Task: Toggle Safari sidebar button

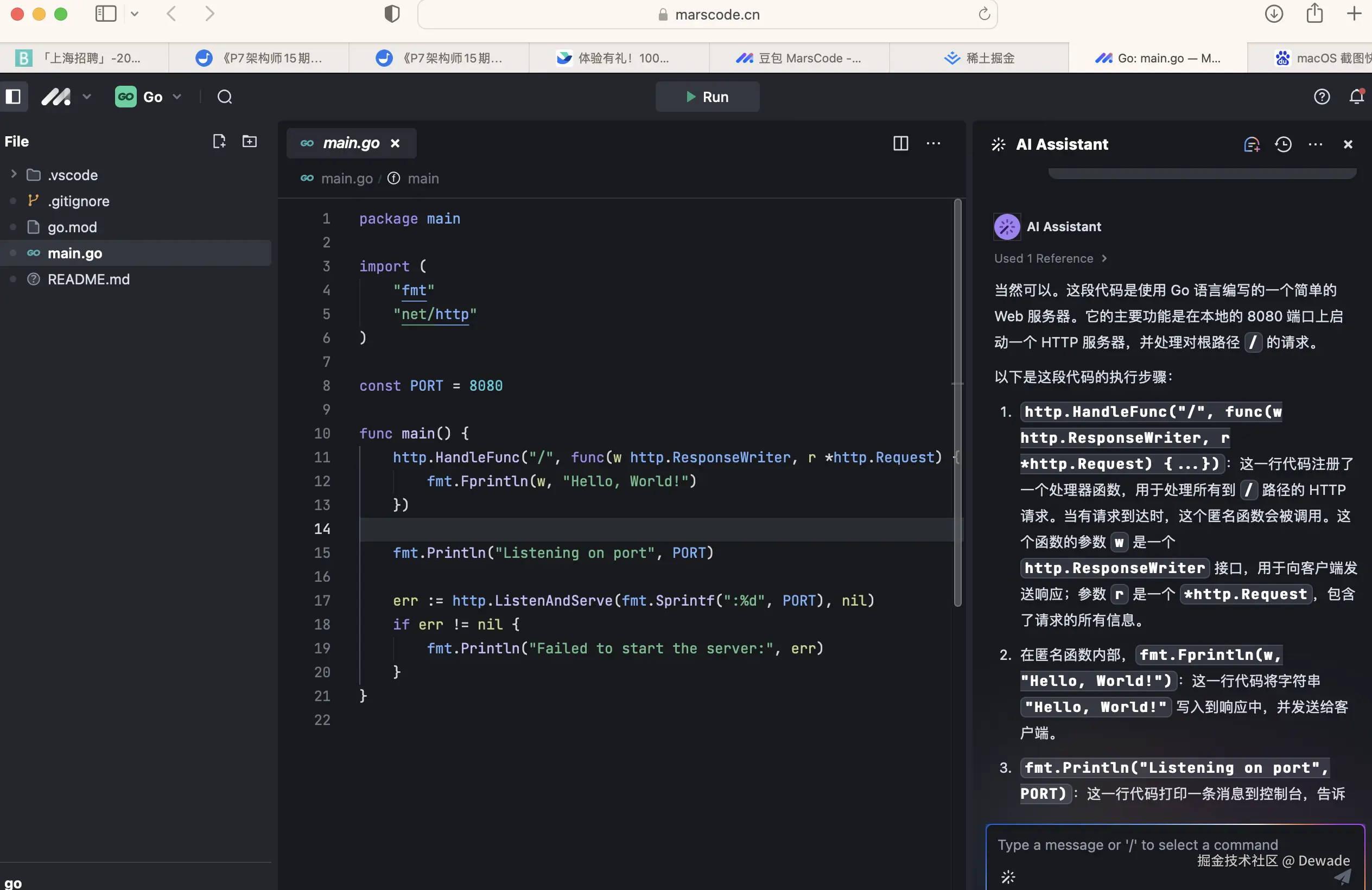Action: 105,14
